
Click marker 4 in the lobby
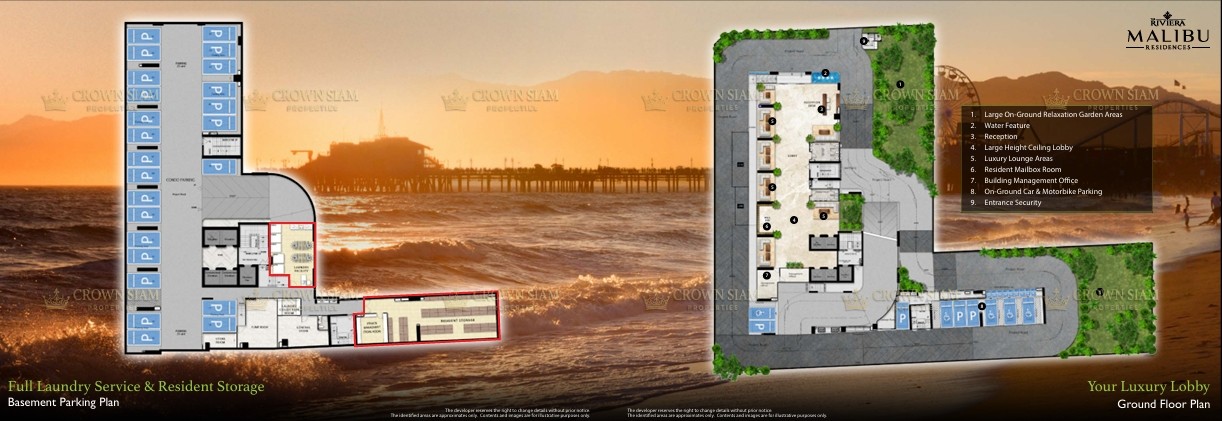point(794,219)
